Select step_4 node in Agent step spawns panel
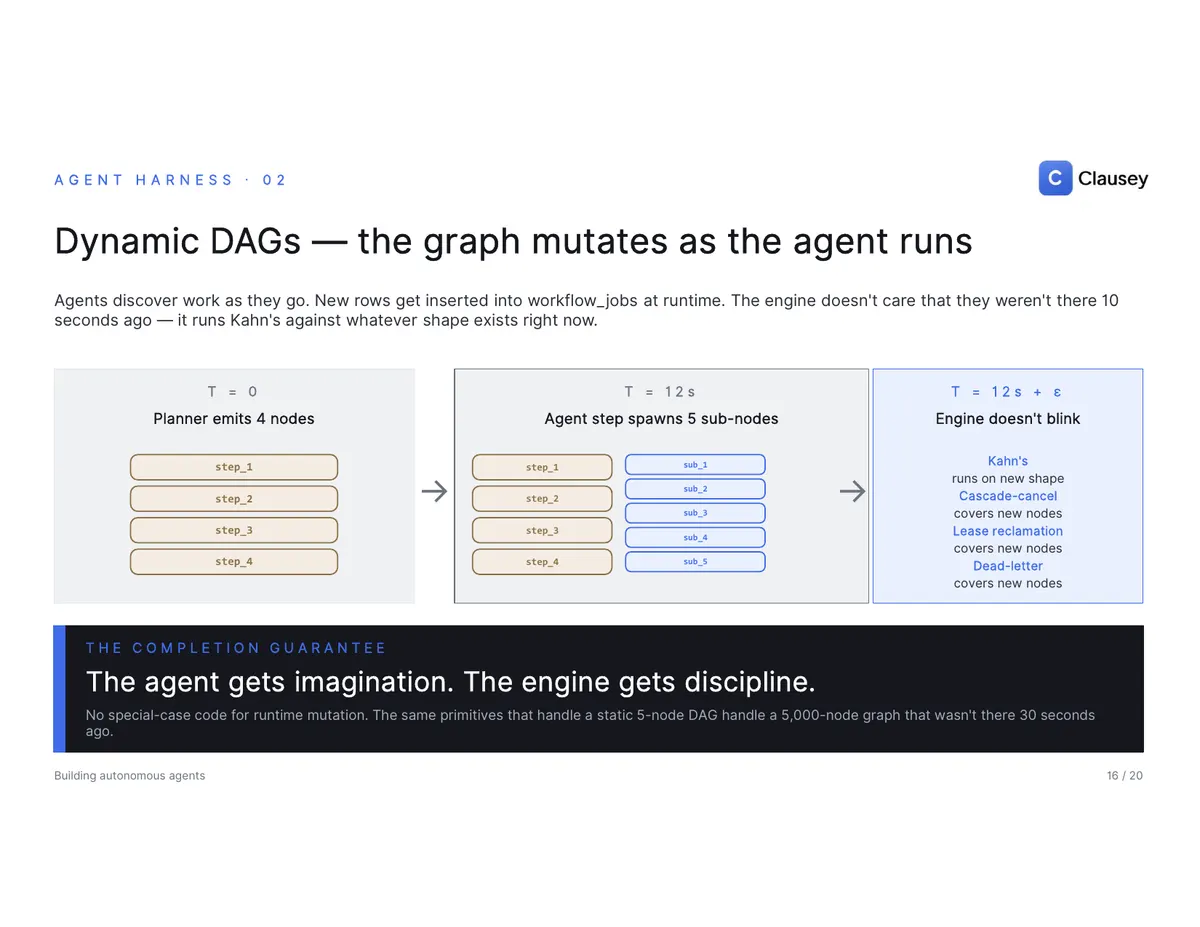The image size is (1200, 927). coord(542,562)
